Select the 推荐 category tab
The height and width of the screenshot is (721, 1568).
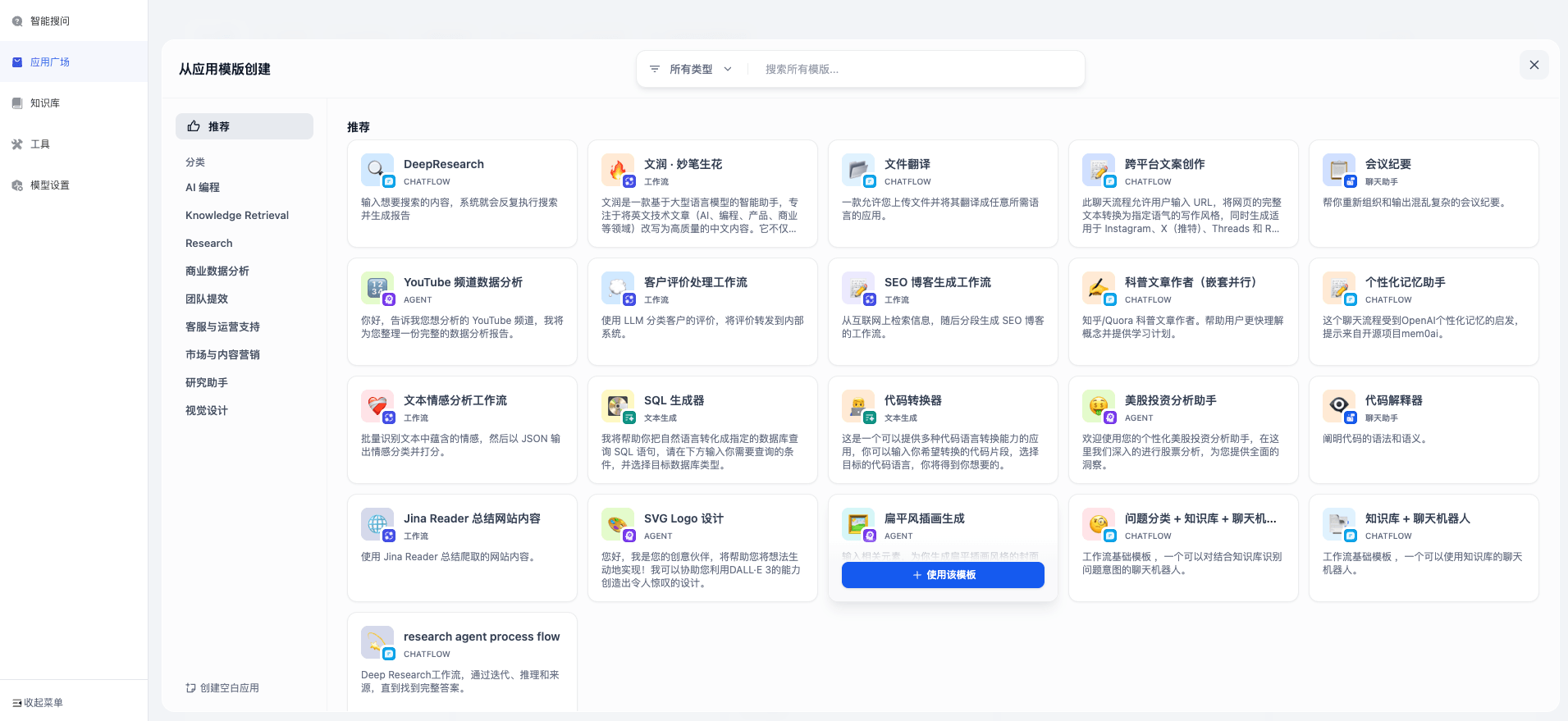245,126
